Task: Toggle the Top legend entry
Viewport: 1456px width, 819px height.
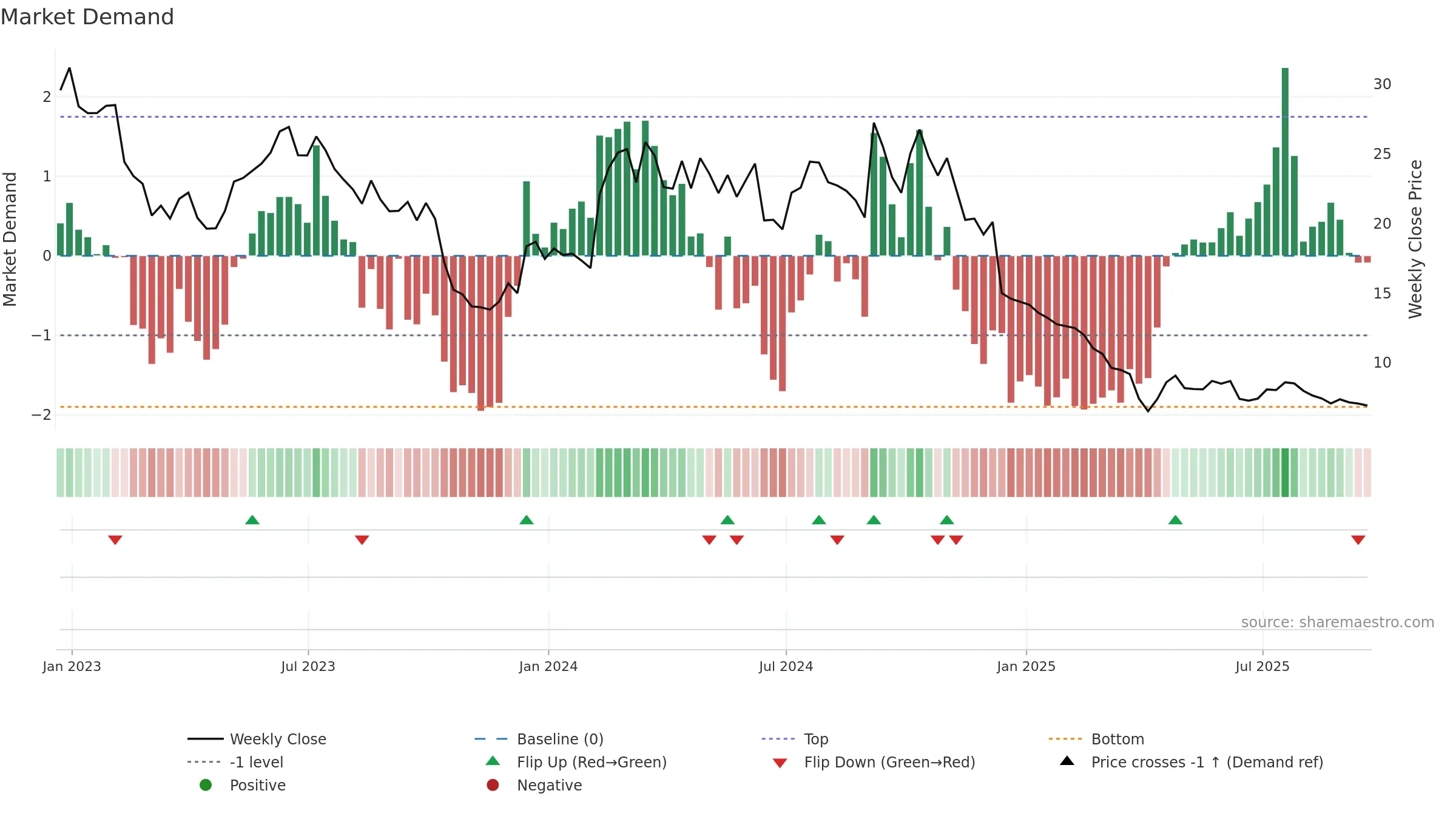Action: click(x=795, y=739)
